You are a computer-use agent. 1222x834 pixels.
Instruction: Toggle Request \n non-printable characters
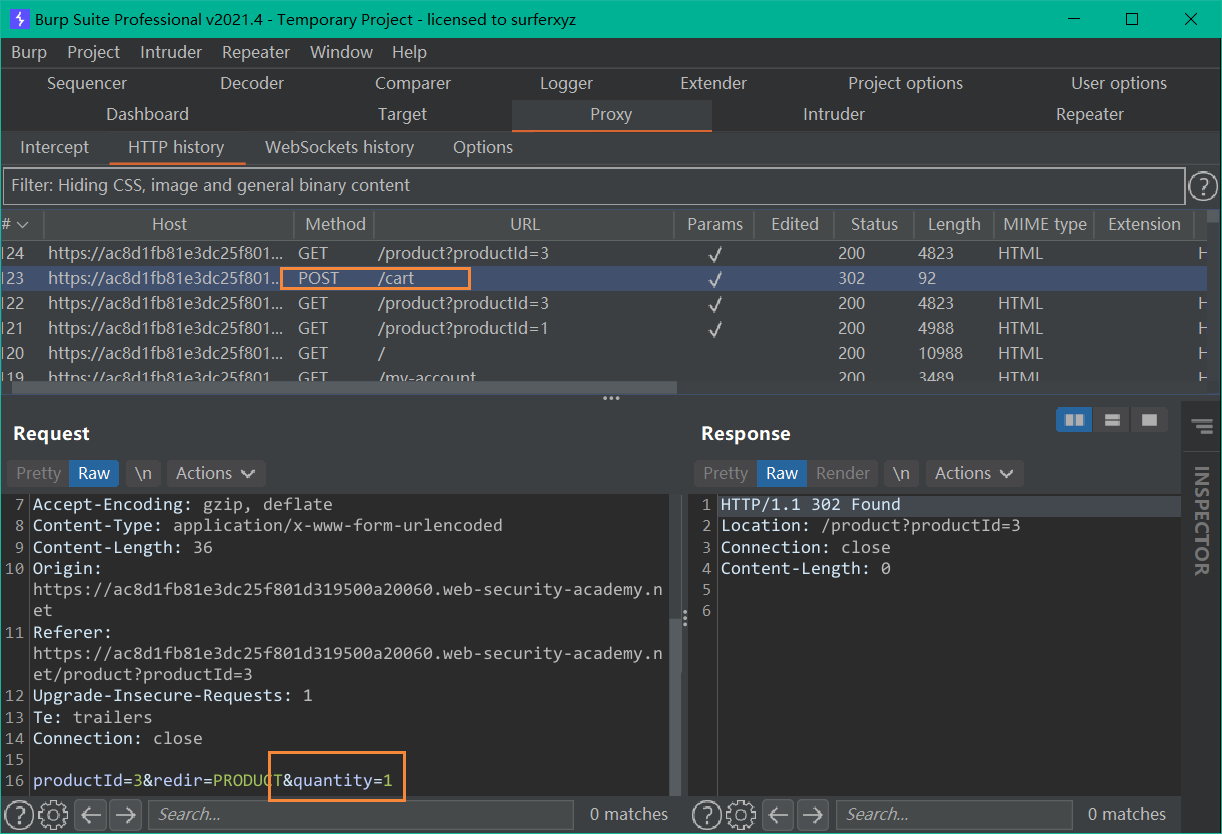coord(144,473)
